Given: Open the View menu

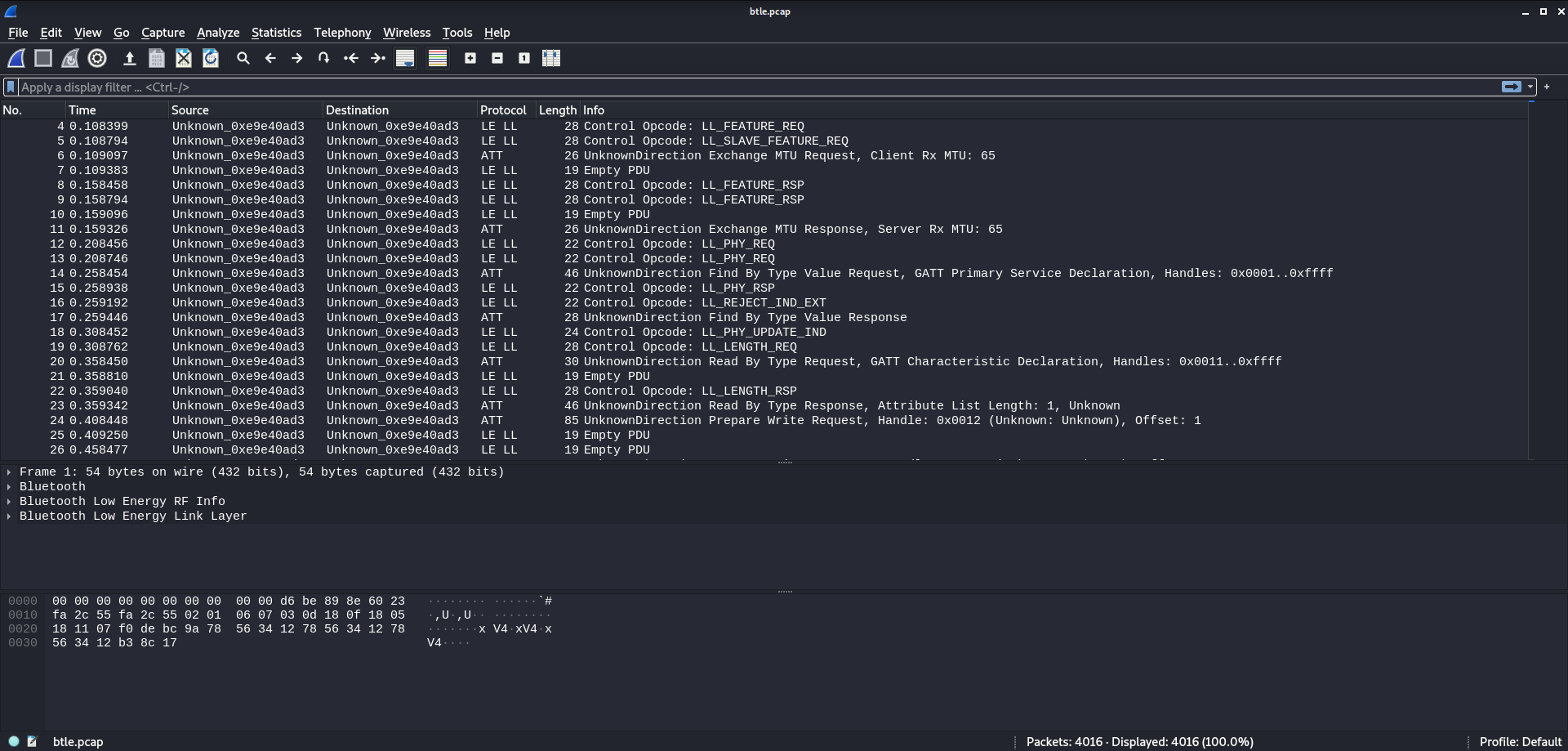Looking at the screenshot, I should coord(87,33).
